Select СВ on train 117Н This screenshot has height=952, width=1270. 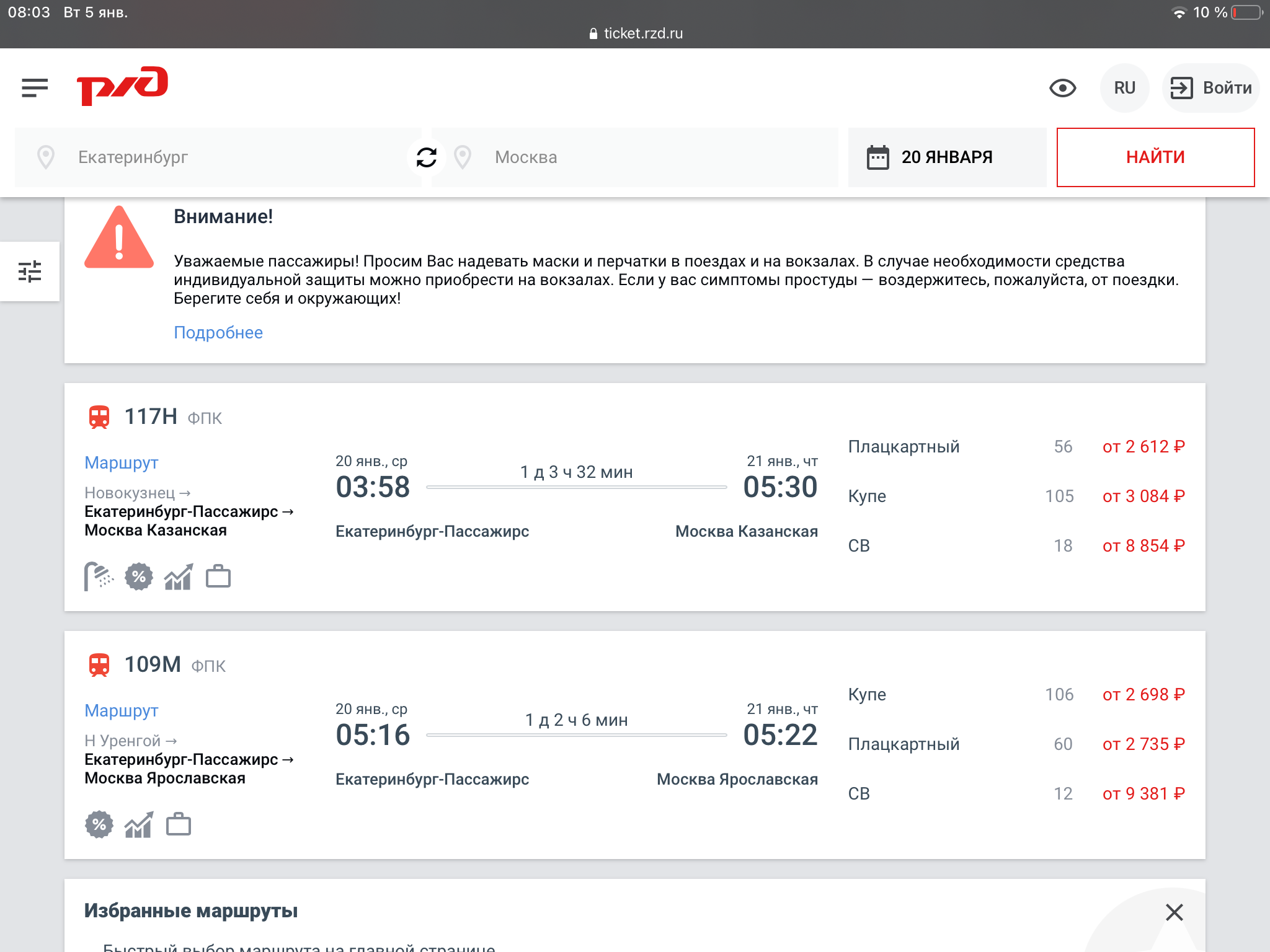click(x=859, y=546)
